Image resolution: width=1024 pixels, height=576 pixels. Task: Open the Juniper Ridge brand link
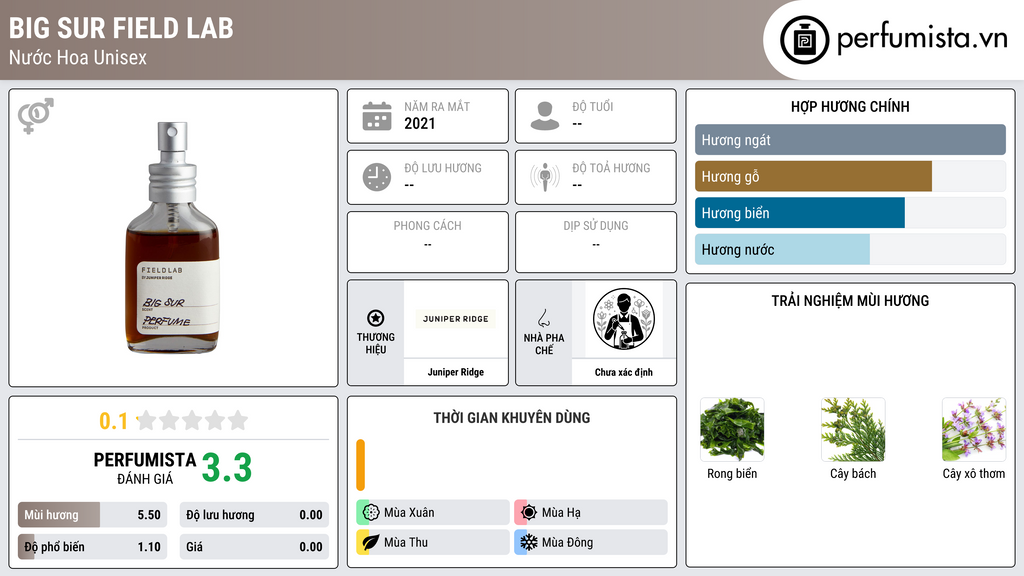[x=456, y=372]
